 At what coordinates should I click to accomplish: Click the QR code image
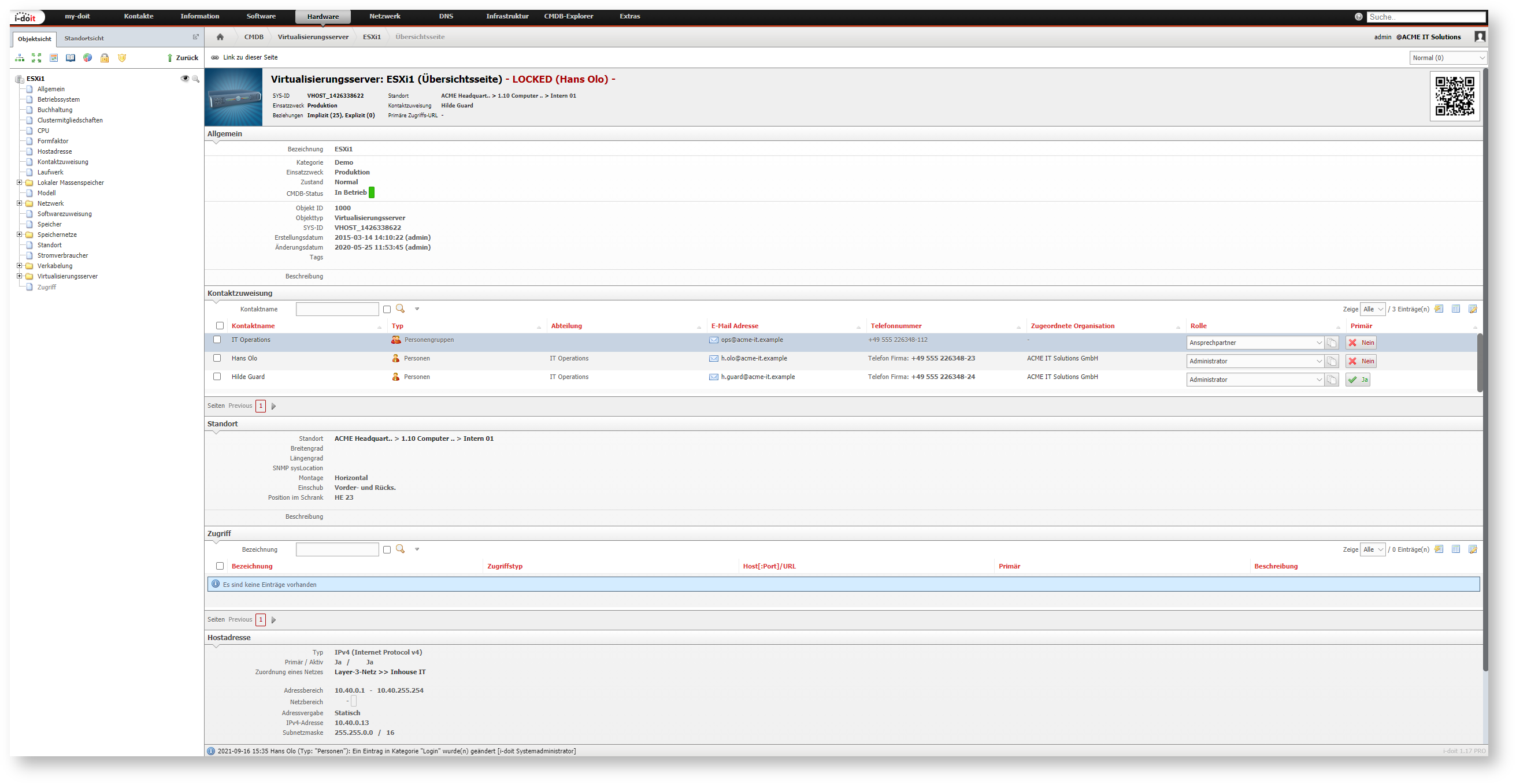(1454, 96)
